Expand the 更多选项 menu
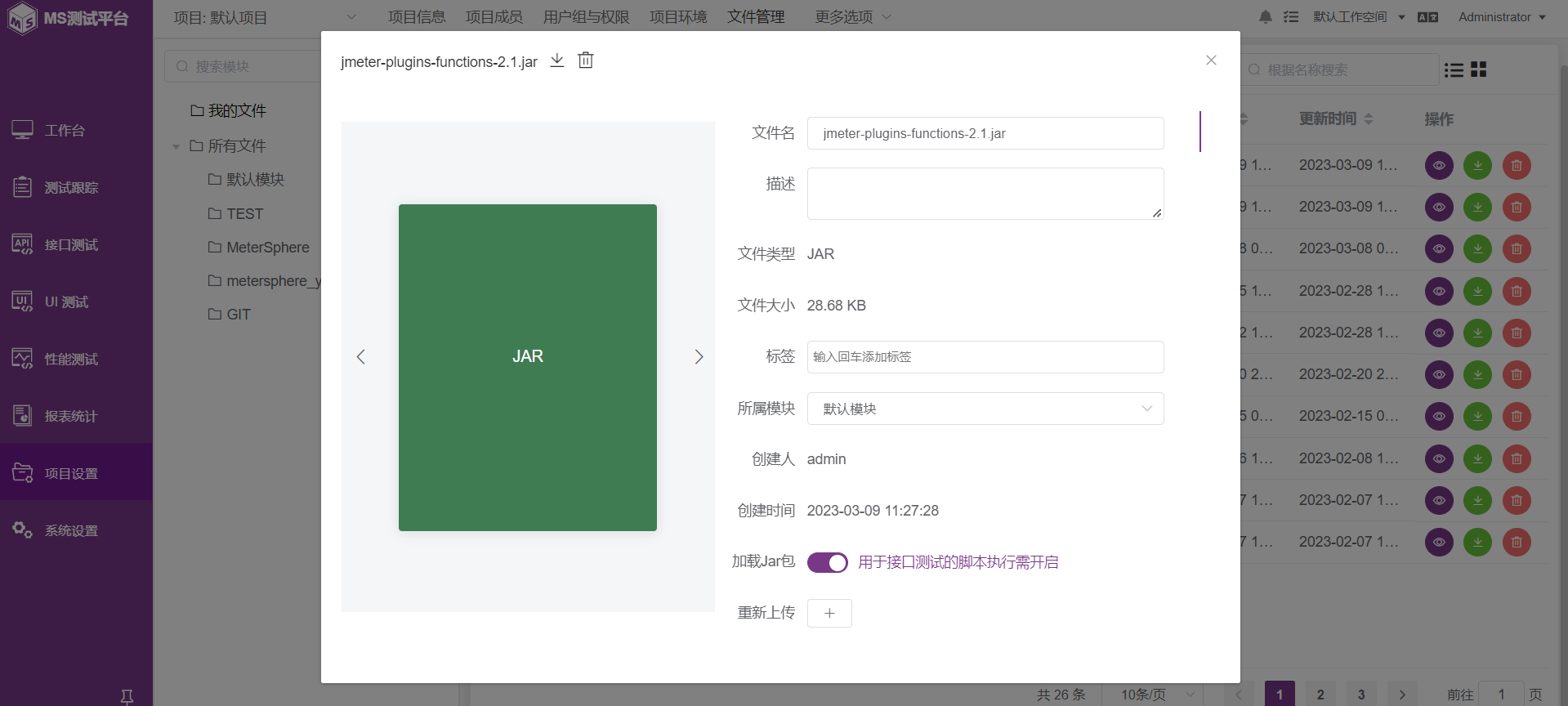The height and width of the screenshot is (706, 1568). point(853,17)
